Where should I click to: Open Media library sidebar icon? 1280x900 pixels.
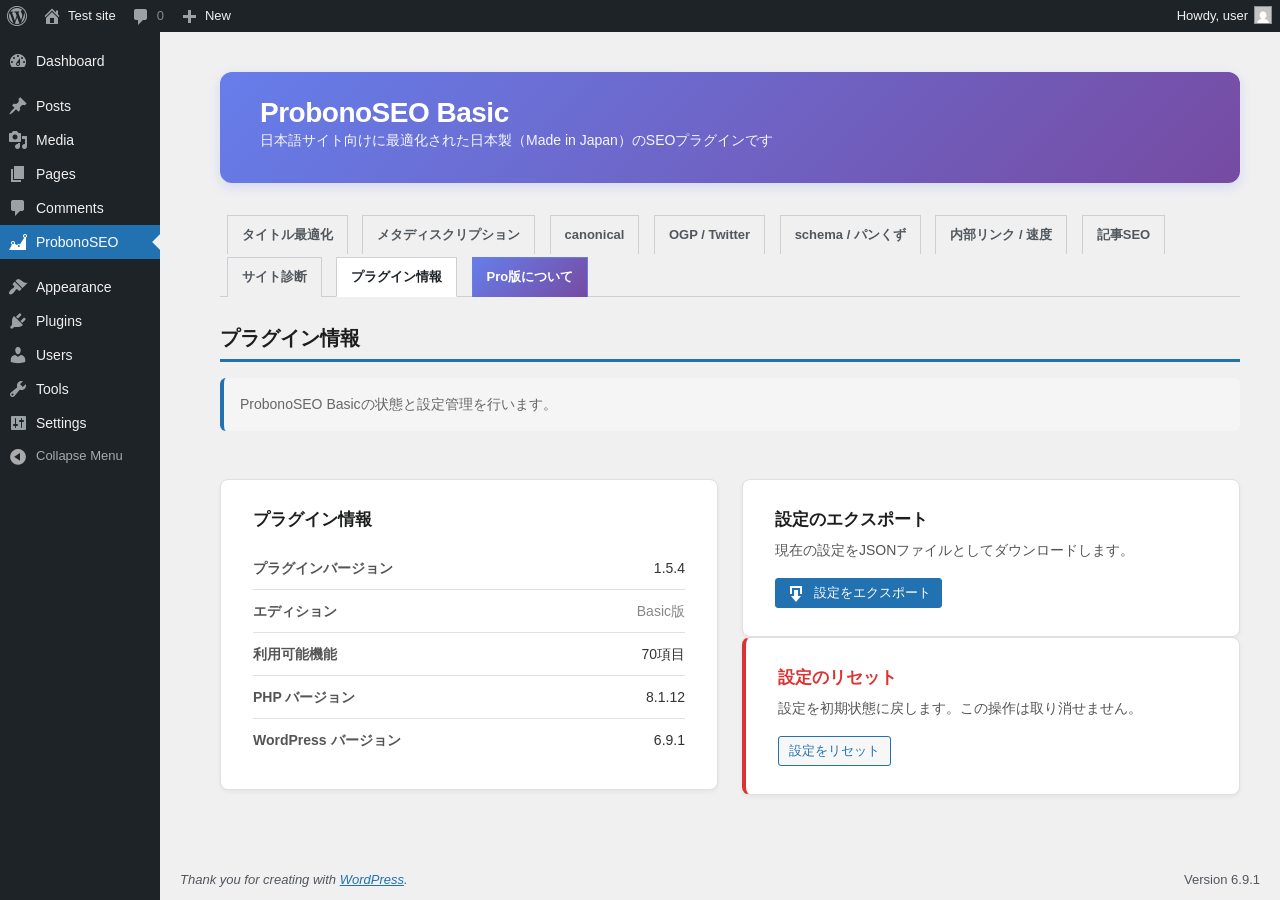pos(18,140)
